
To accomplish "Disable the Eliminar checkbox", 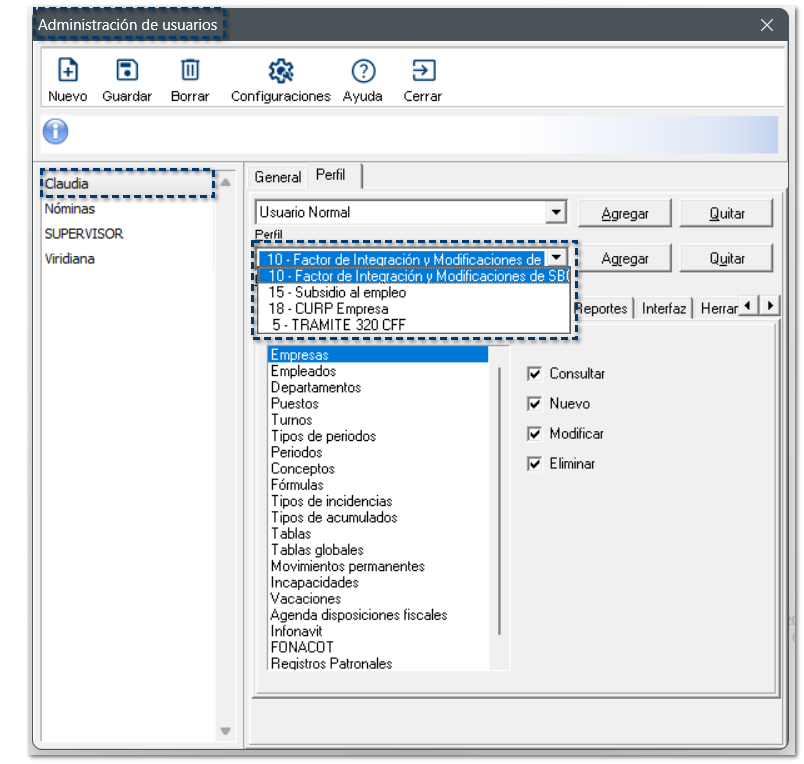I will pyautogui.click(x=534, y=464).
